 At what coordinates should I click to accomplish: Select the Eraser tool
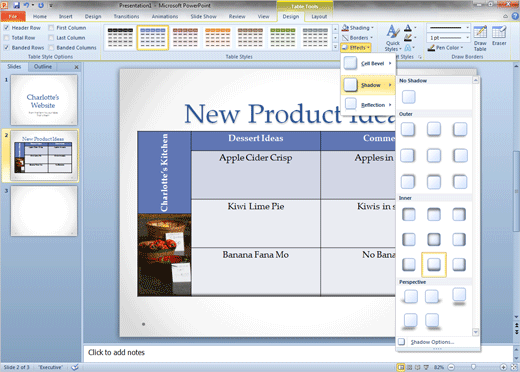(499, 35)
